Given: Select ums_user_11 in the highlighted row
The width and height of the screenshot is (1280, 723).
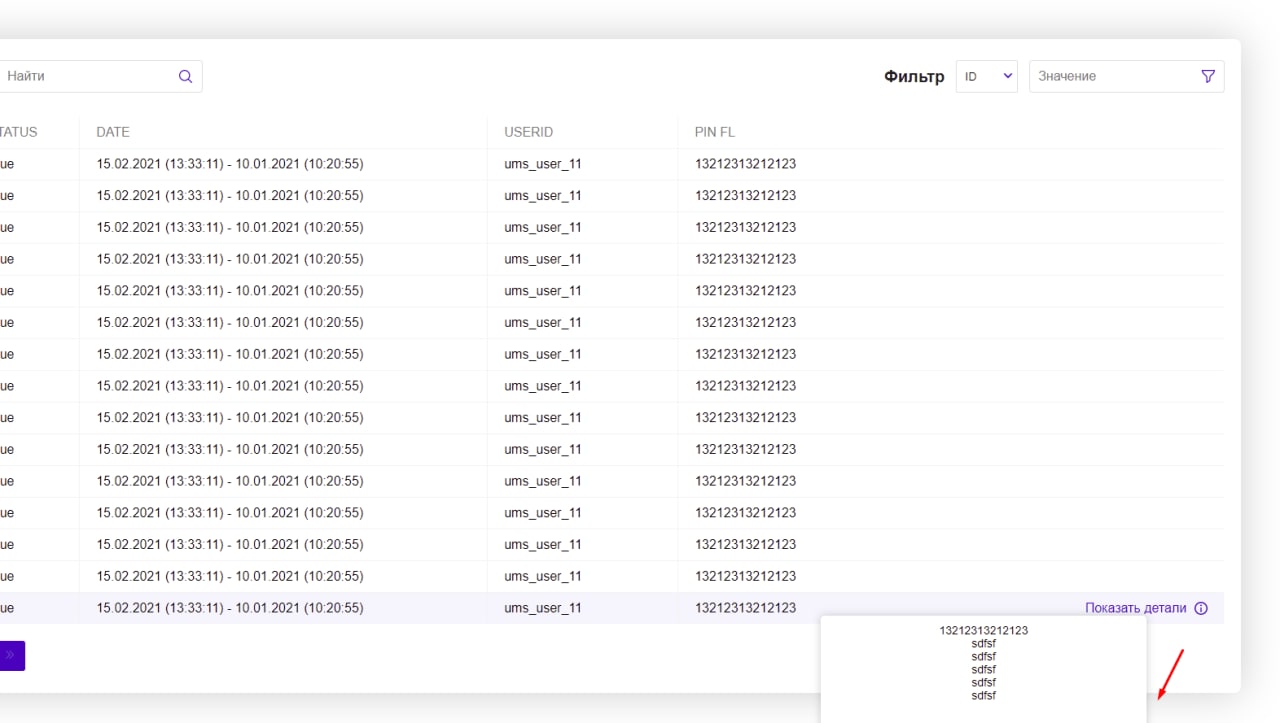Looking at the screenshot, I should (x=543, y=608).
